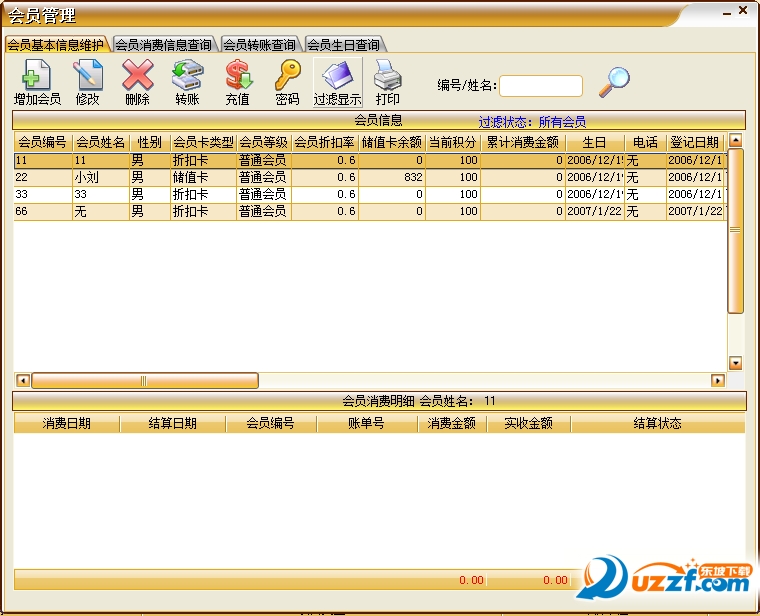Viewport: 760px width, 616px height.
Task: Click vertical scrollbar up arrow in member list
Action: pos(735,141)
